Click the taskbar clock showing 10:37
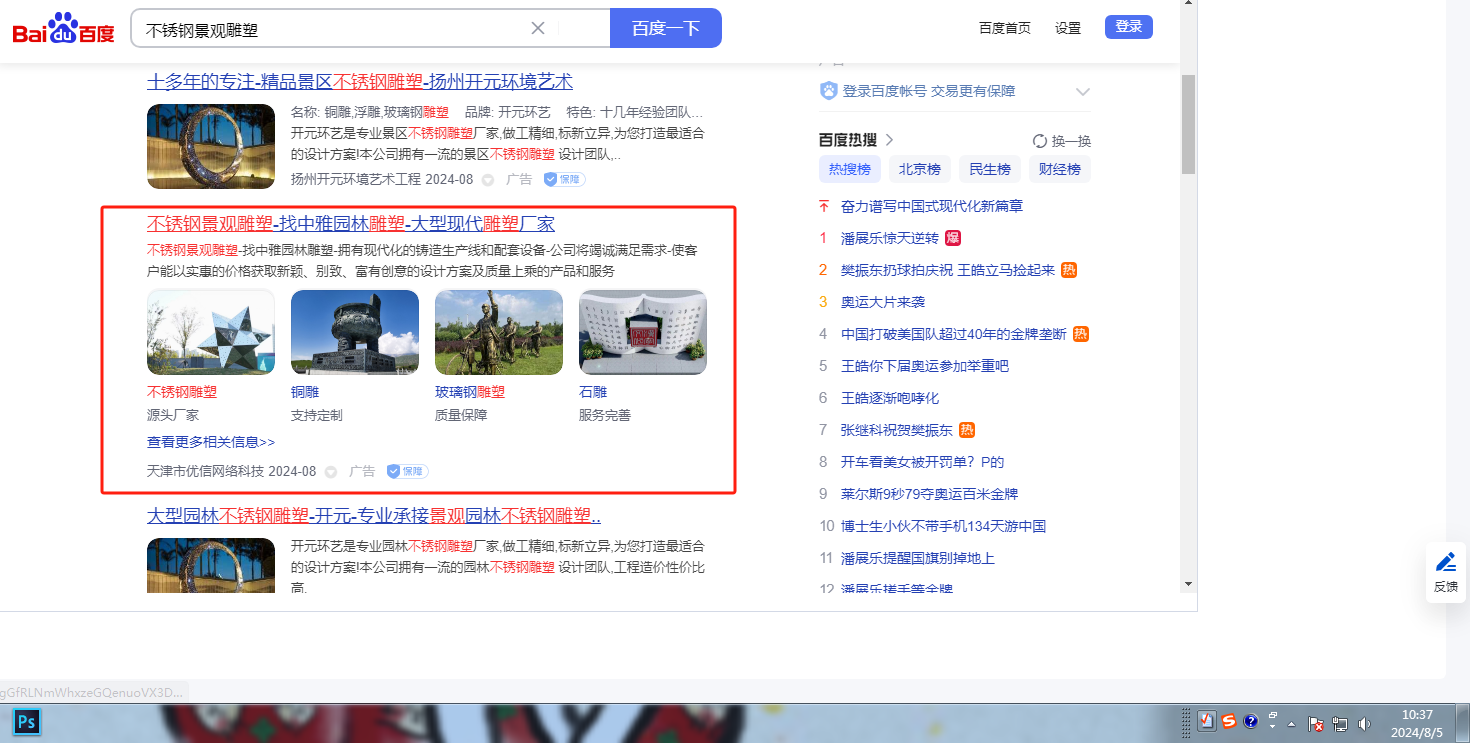Viewport: 1470px width, 743px height. coord(1417,723)
